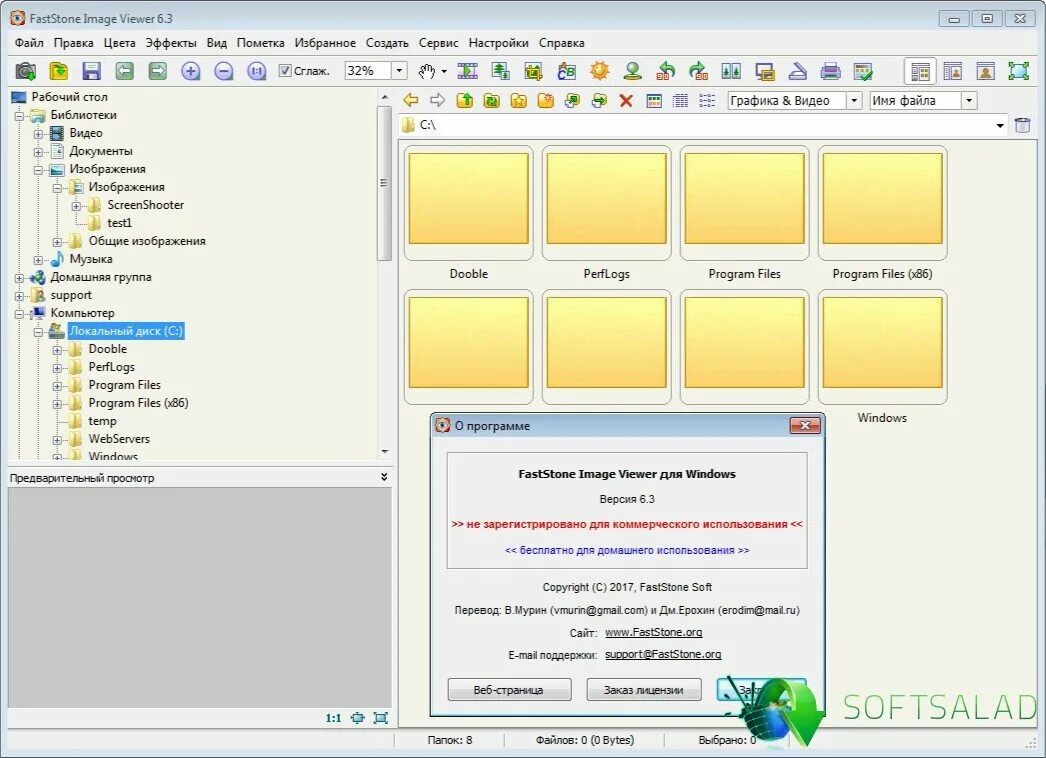
Task: Open the 32% zoom level dropdown
Action: [399, 71]
